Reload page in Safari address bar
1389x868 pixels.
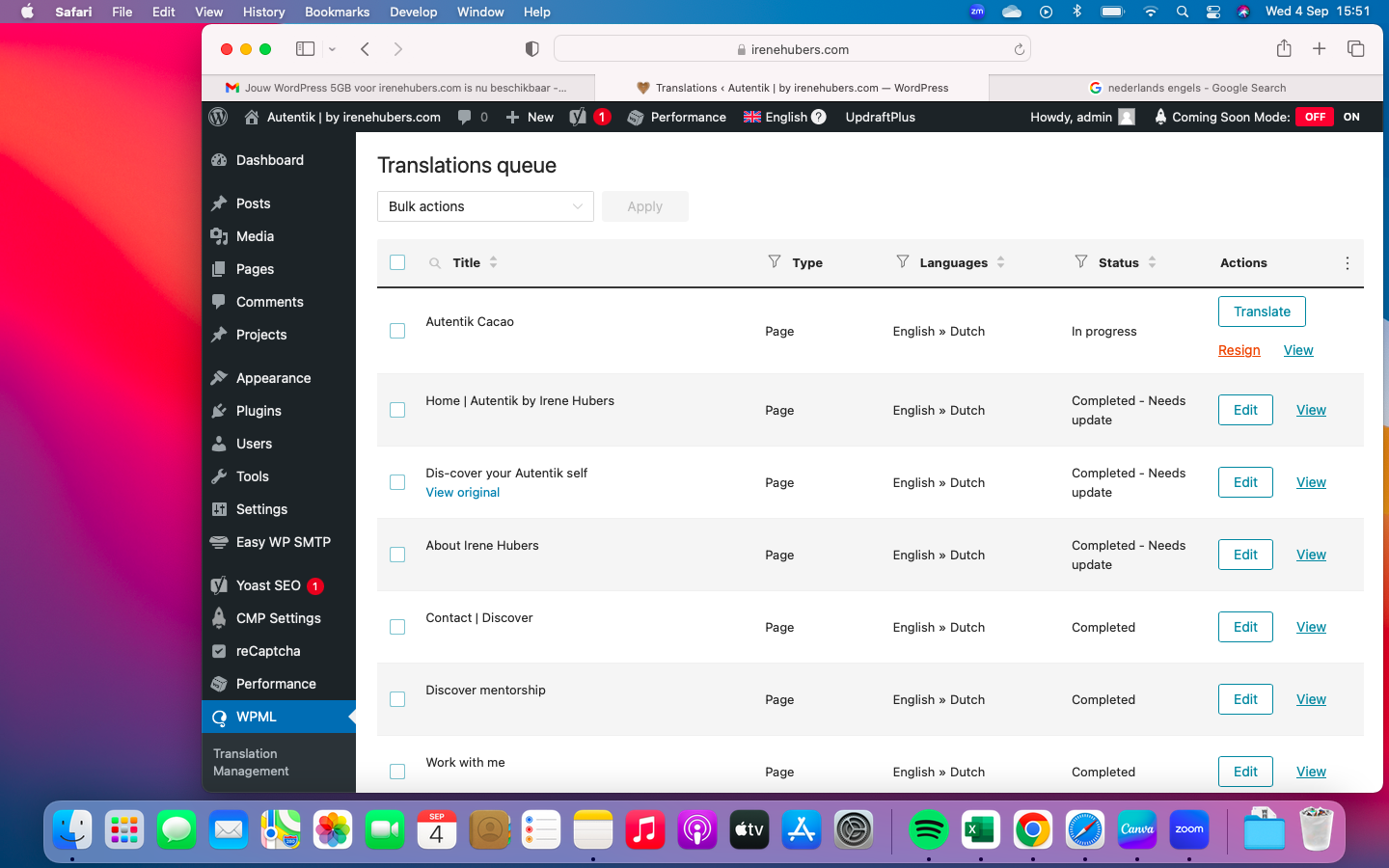(x=1019, y=49)
